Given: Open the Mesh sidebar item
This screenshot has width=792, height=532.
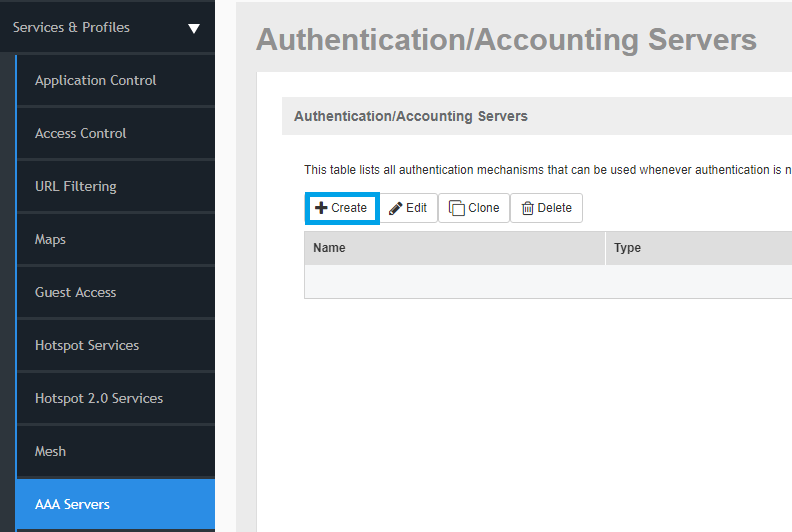Looking at the screenshot, I should coord(50,452).
